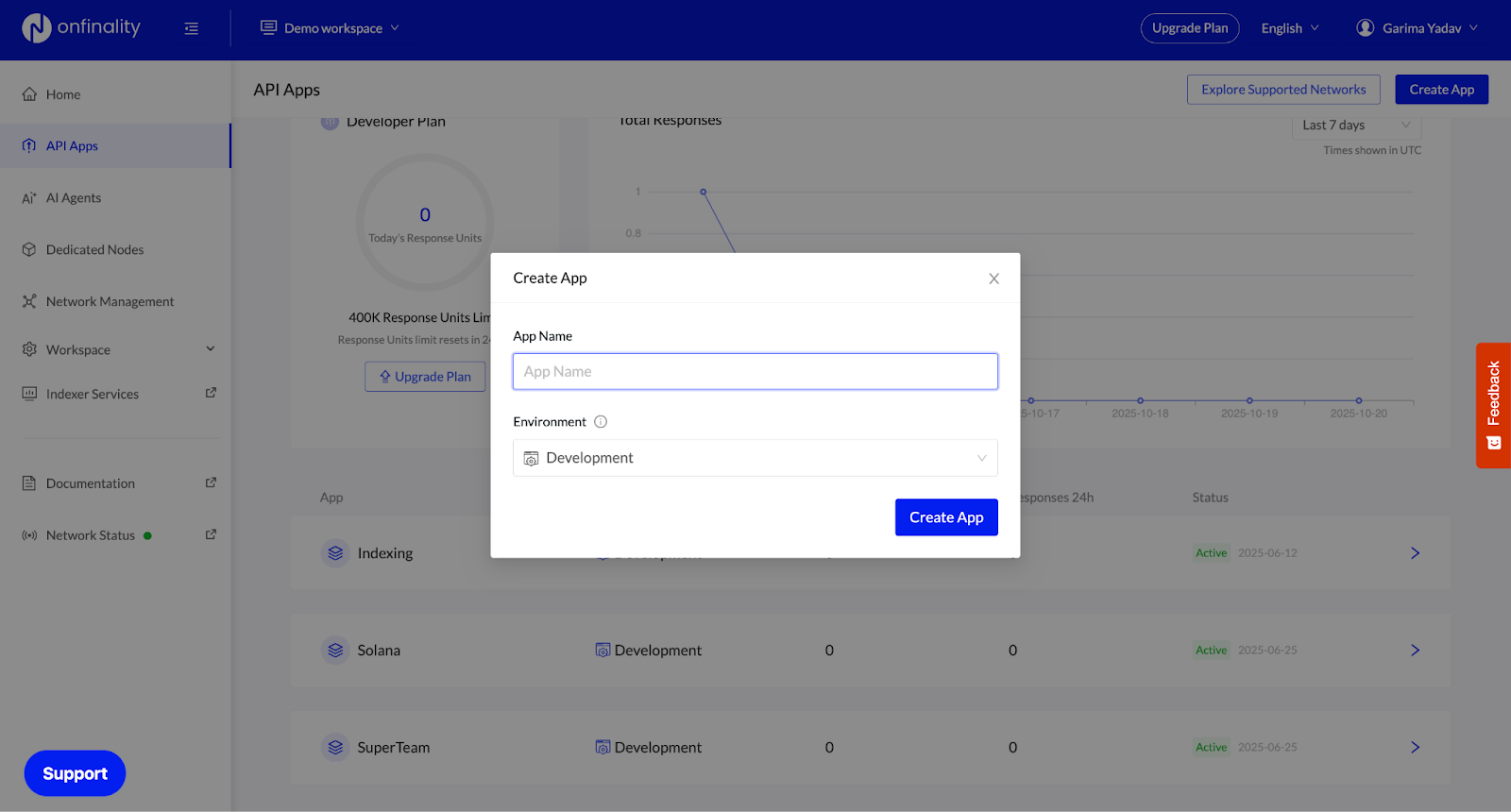Click the Indexer Services chart icon

pyautogui.click(x=29, y=394)
